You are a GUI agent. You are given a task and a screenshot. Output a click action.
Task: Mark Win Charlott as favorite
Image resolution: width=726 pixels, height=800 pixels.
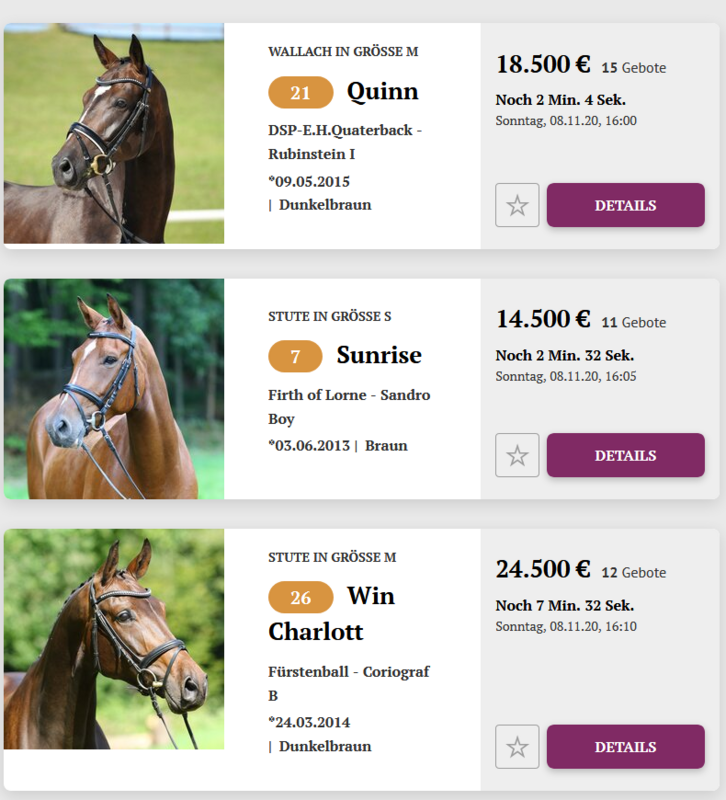pos(517,747)
